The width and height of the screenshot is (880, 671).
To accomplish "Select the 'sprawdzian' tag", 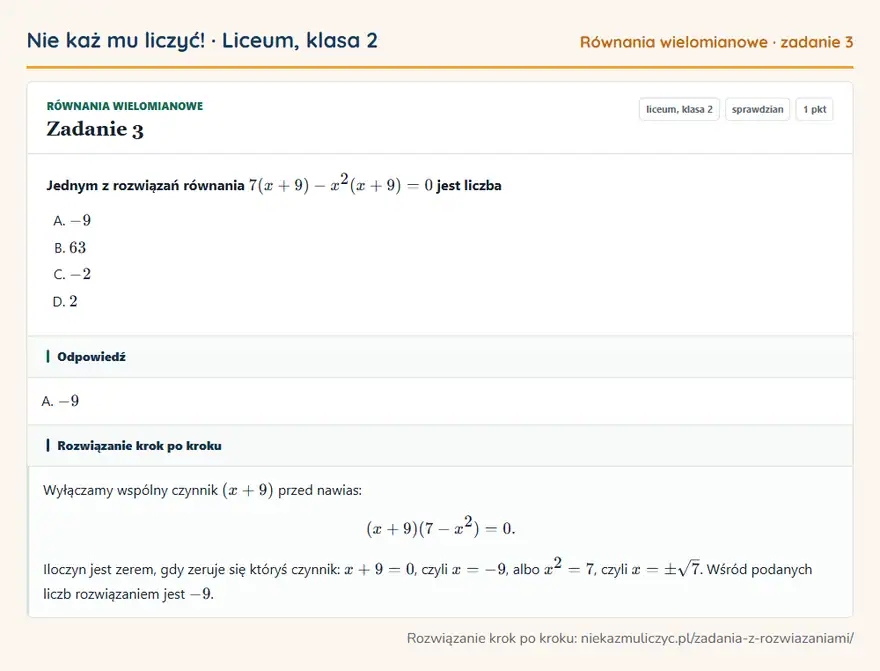I will point(757,109).
